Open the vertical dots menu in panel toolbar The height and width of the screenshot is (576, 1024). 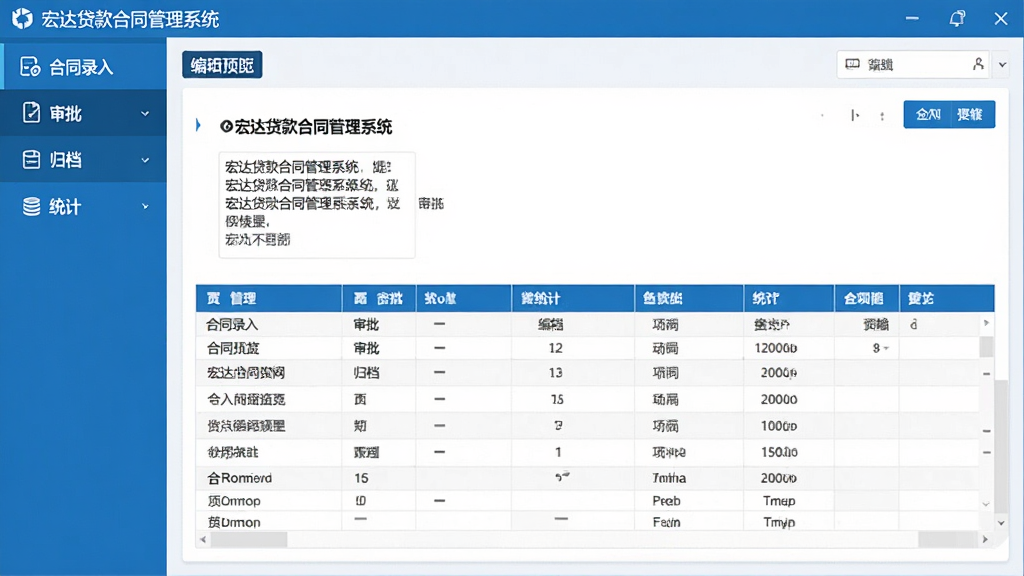[x=882, y=116]
